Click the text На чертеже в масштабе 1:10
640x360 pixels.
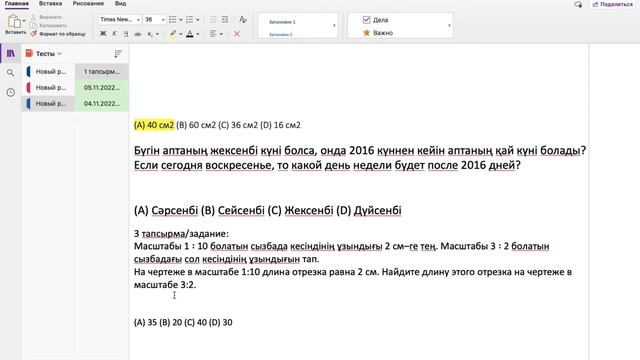click(353, 278)
